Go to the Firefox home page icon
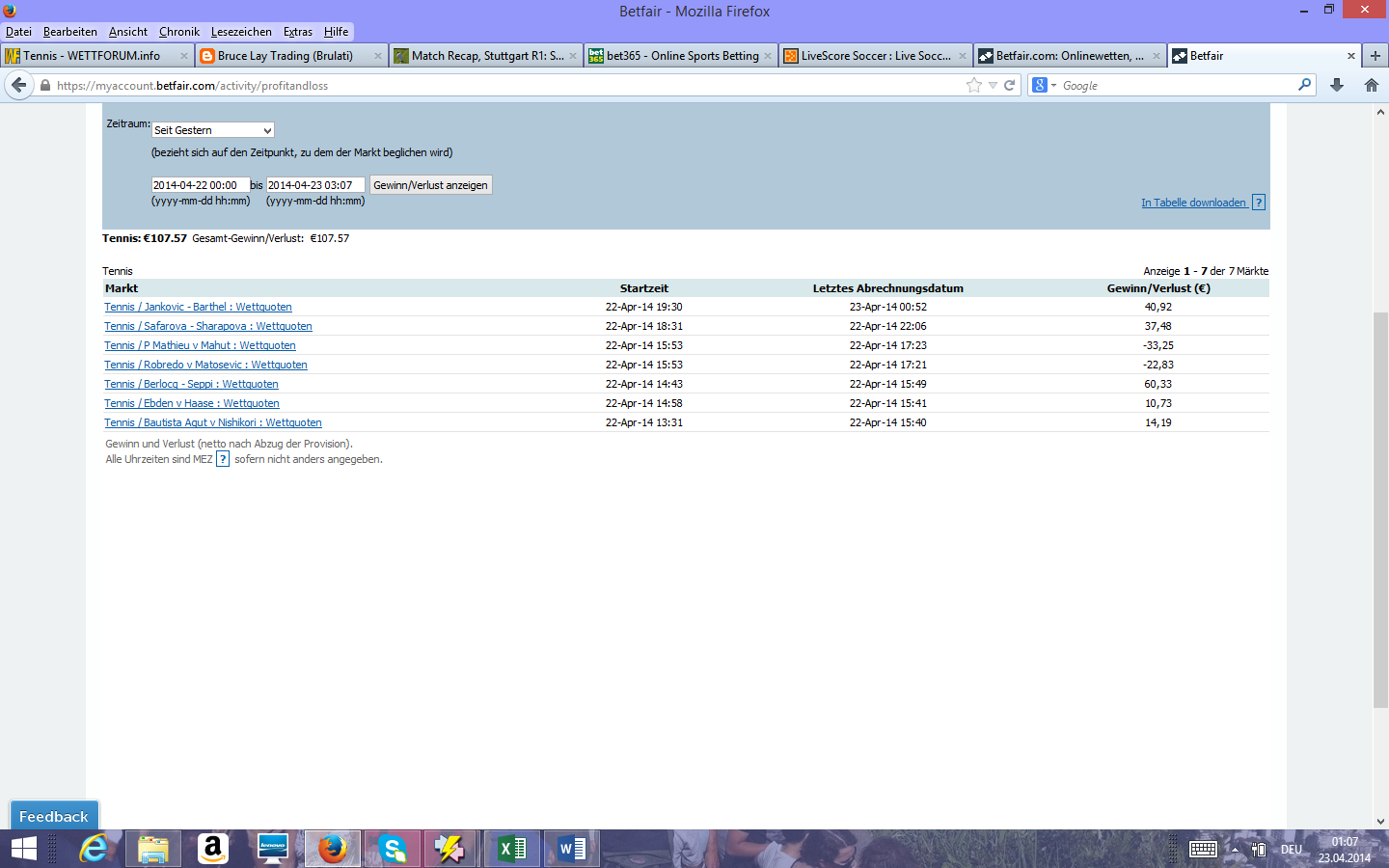Viewport: 1389px width, 868px height. tap(1372, 85)
